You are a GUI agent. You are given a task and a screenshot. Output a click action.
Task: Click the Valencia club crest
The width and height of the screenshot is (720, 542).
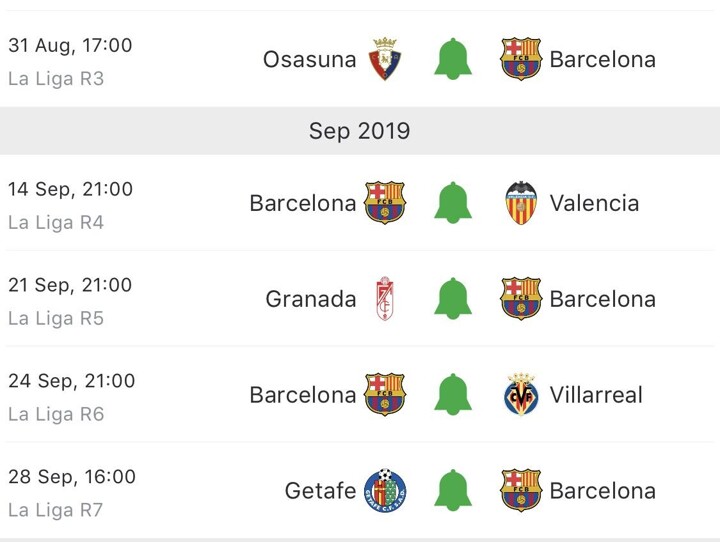click(x=521, y=203)
